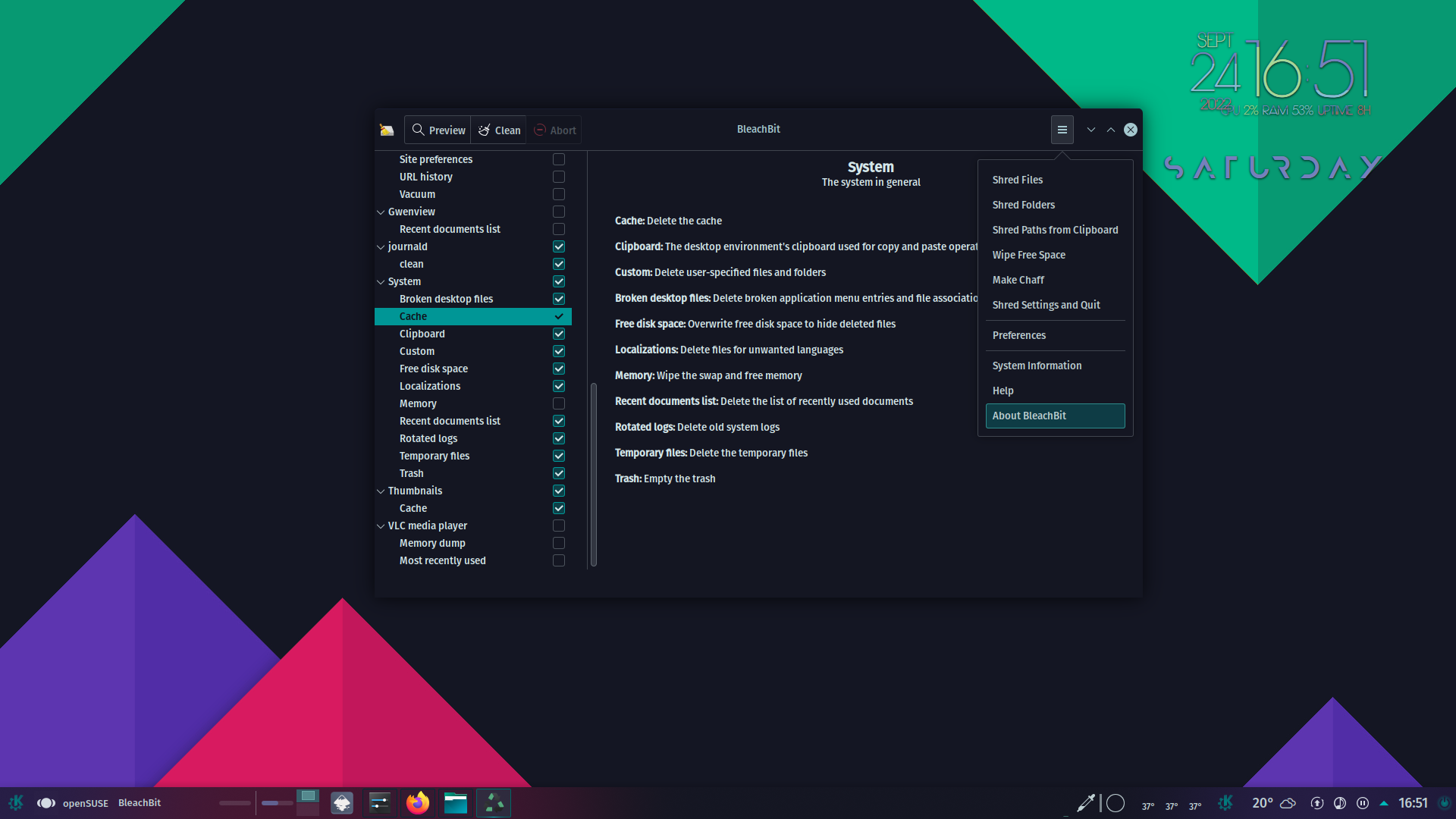This screenshot has width=1456, height=819.
Task: Click the night color tray icon
Action: (x=1340, y=802)
